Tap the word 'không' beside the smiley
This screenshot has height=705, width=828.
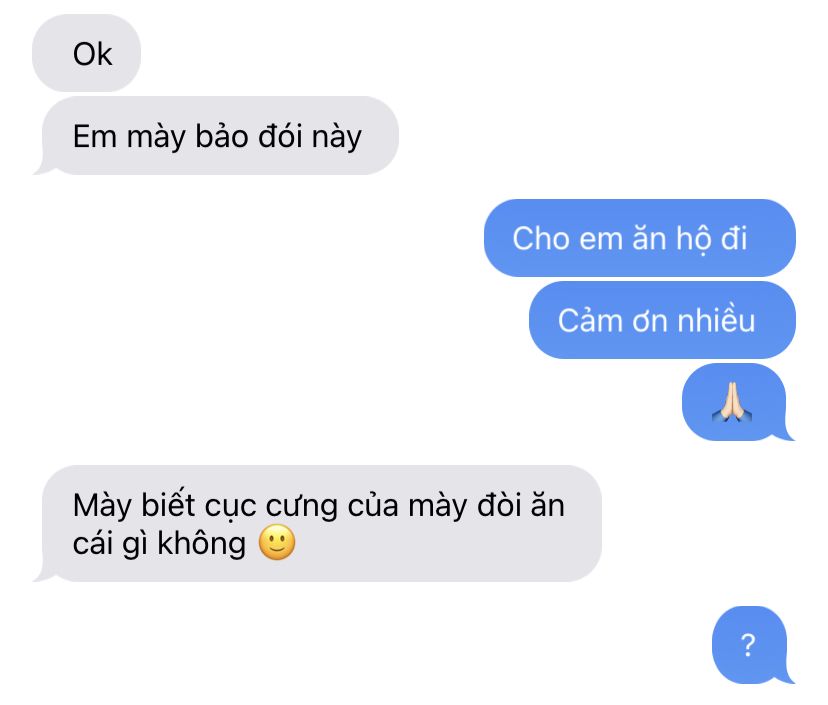pyautogui.click(x=201, y=543)
